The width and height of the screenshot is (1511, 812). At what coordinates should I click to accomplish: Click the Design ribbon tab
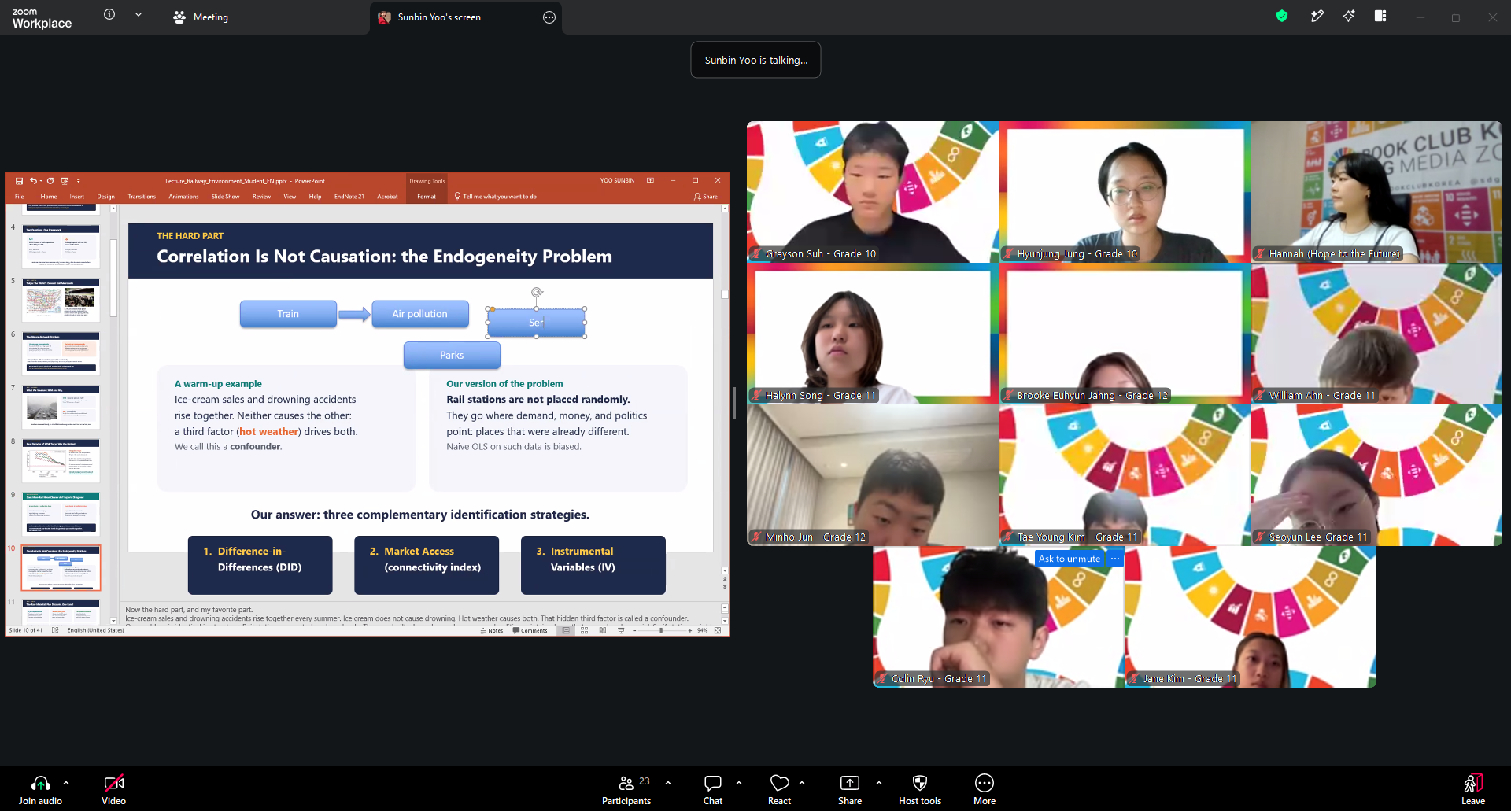106,197
